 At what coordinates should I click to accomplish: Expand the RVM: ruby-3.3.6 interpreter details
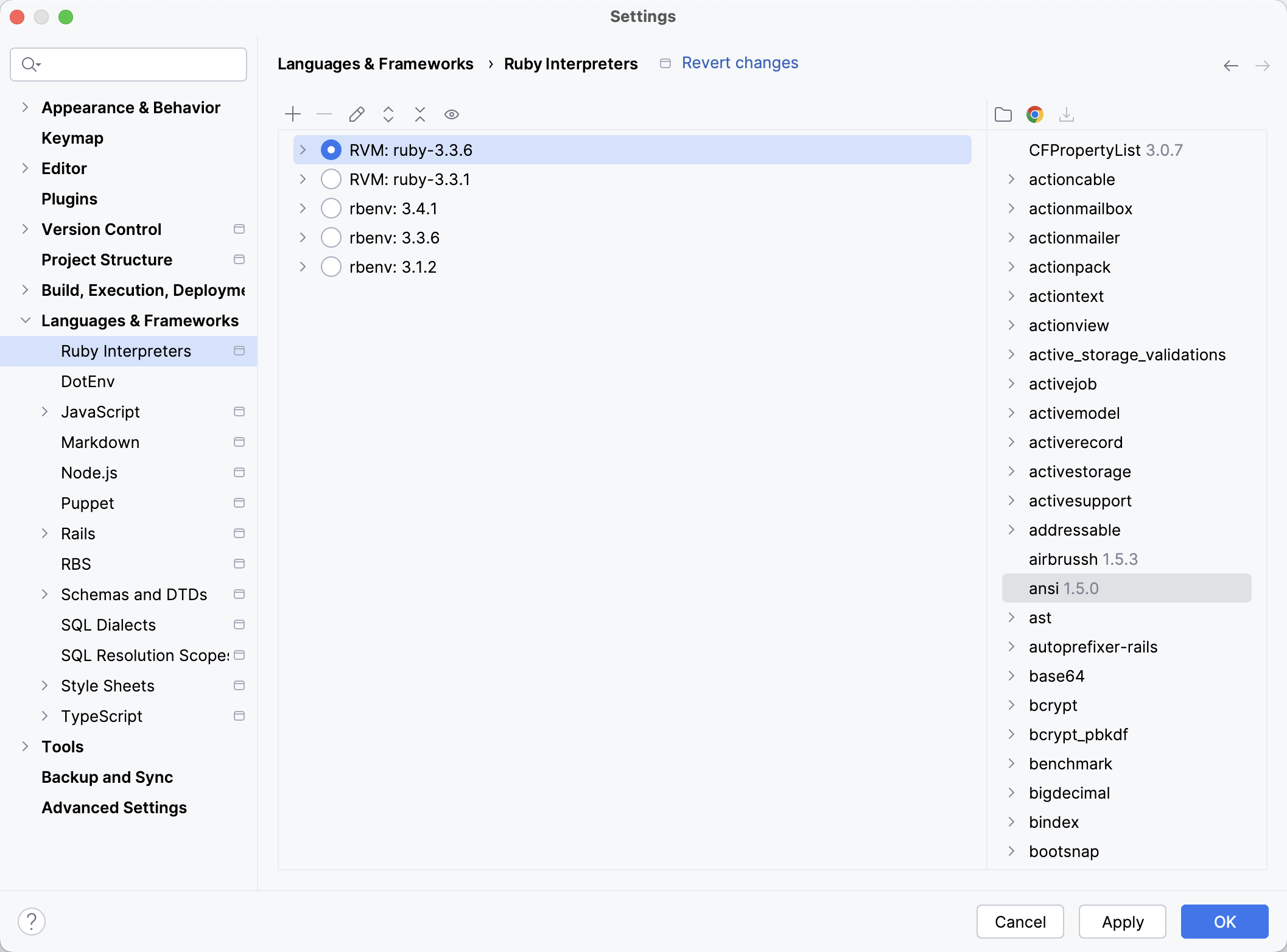303,149
